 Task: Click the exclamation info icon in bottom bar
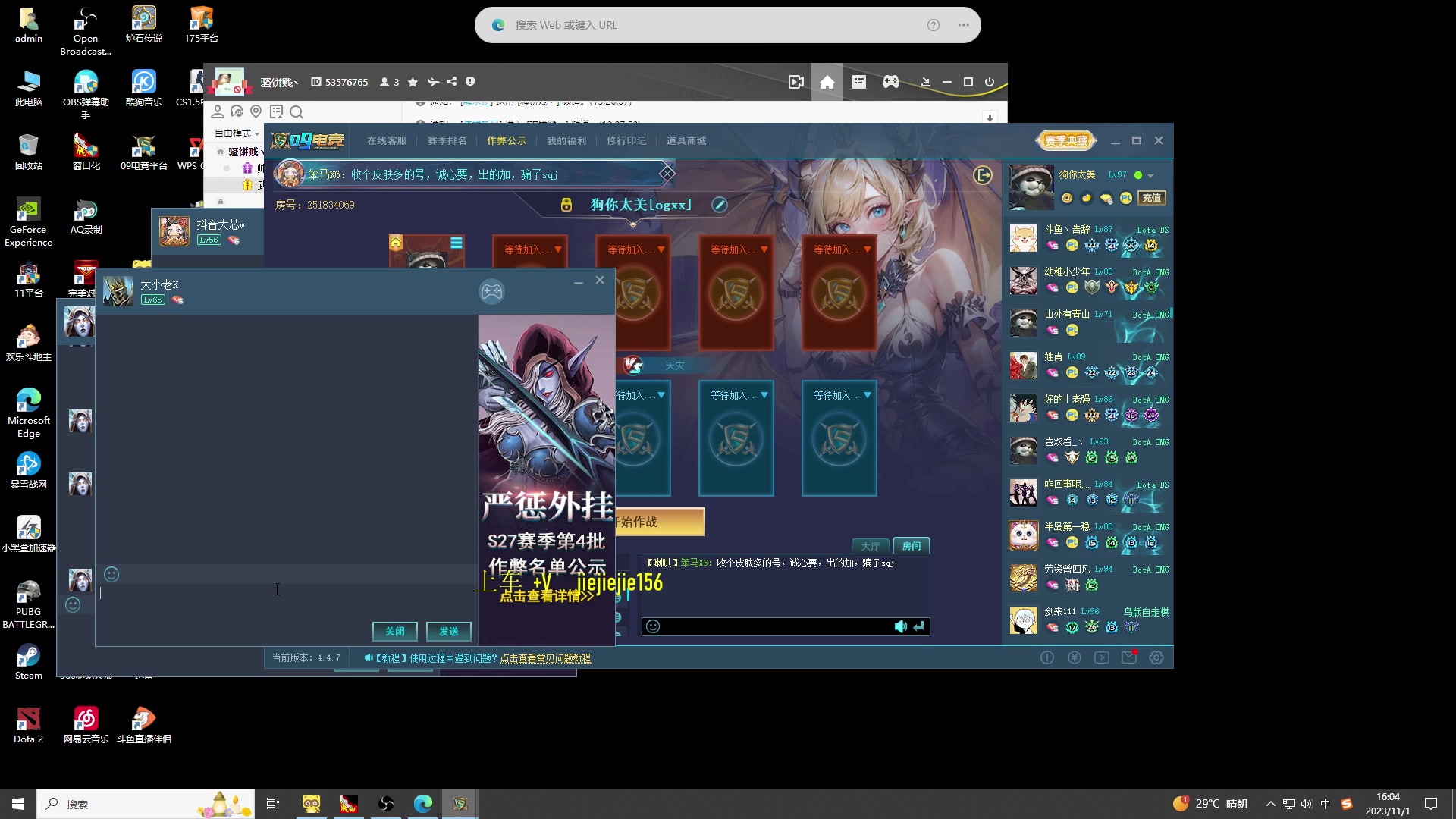(x=1047, y=657)
